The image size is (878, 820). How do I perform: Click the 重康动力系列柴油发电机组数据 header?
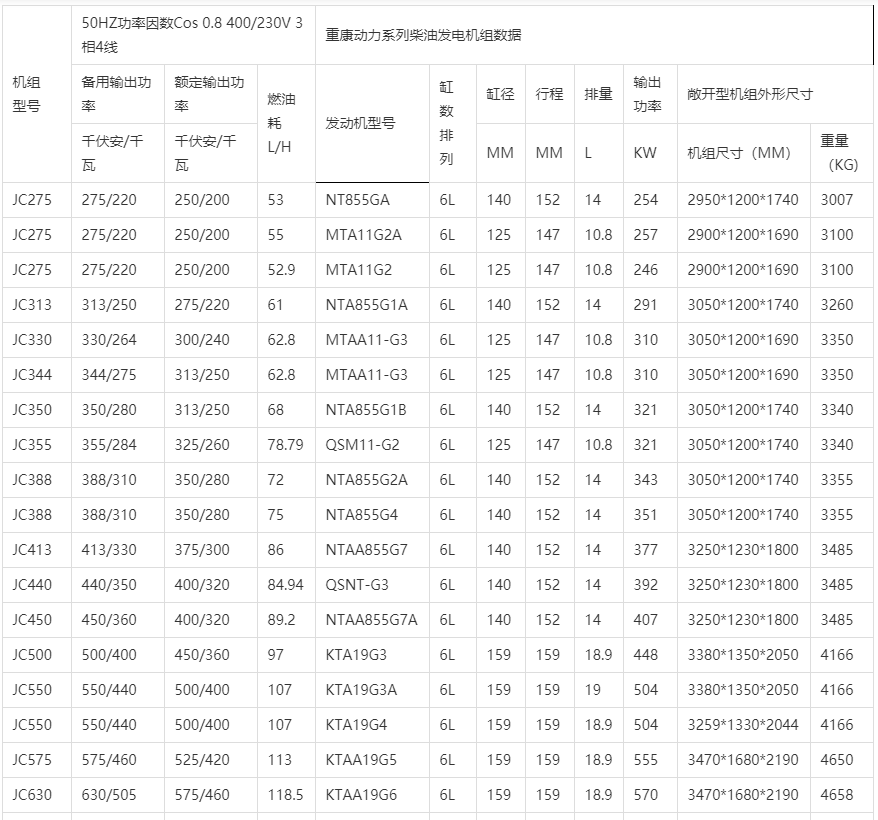point(423,35)
